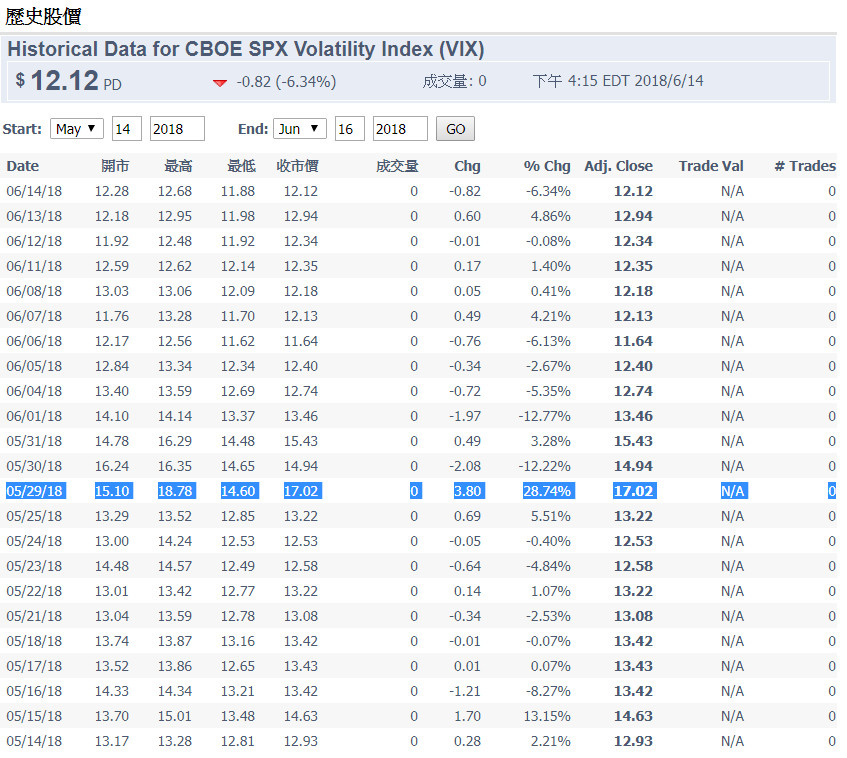Click the Date column header
Image resolution: width=847 pixels, height=758 pixels.
[23, 166]
